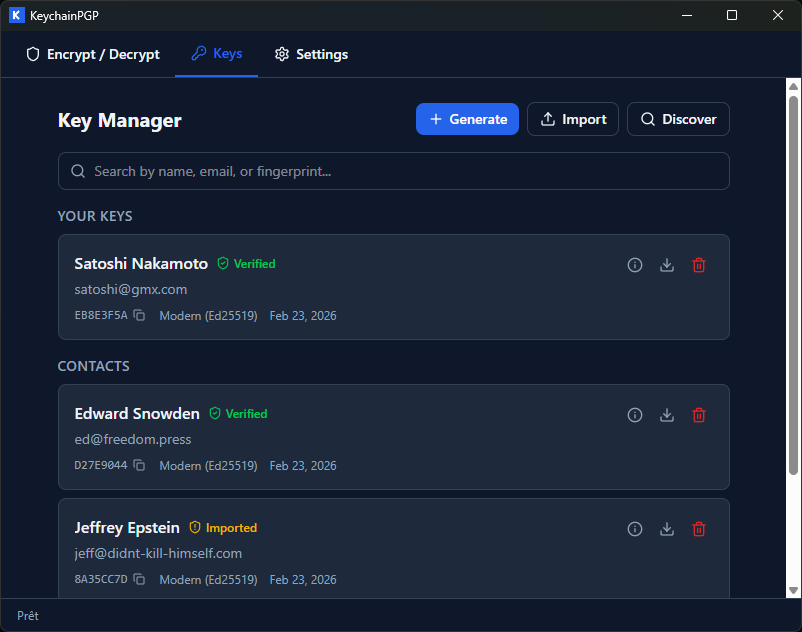The height and width of the screenshot is (632, 802).
Task: View details of Satoshi Nakamoto's key
Action: coord(635,264)
